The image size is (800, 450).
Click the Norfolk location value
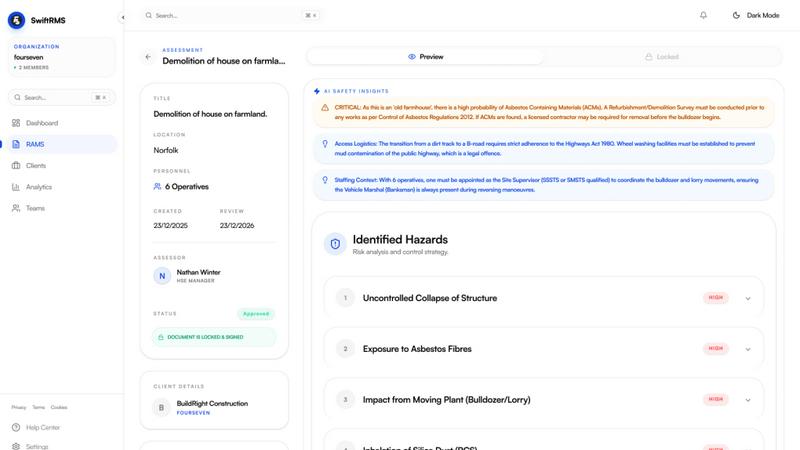coord(166,150)
